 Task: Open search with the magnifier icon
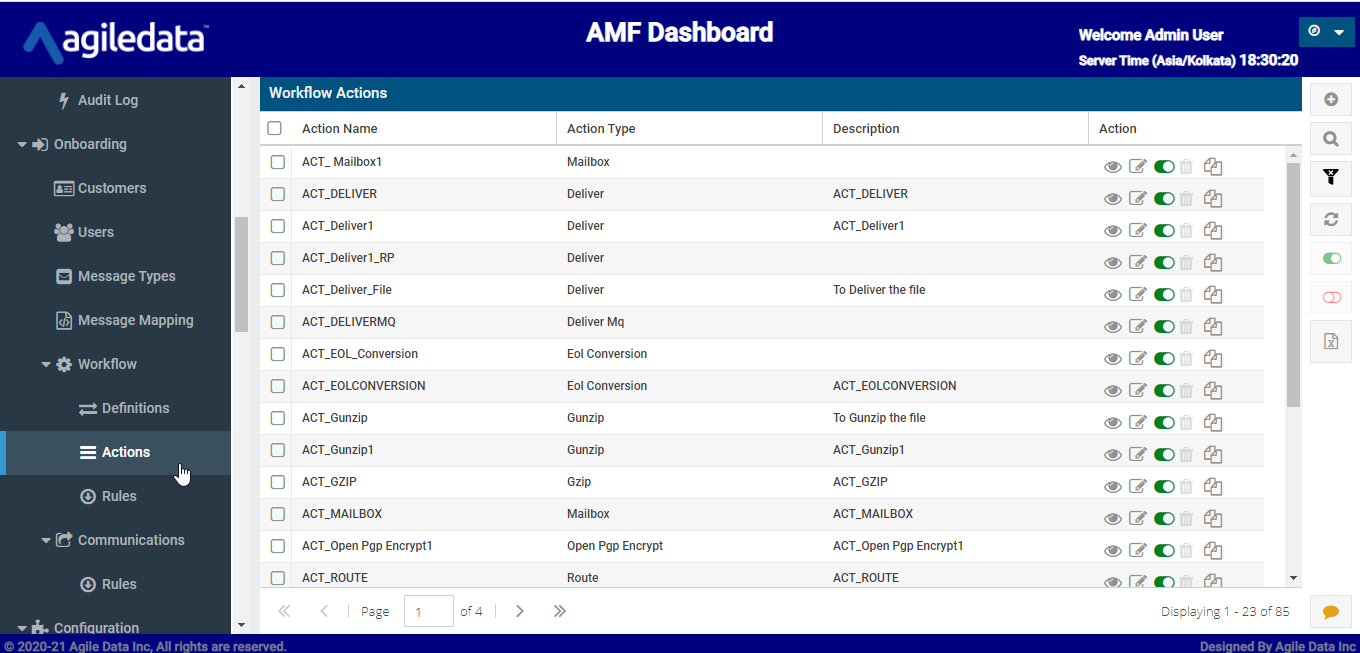1330,139
